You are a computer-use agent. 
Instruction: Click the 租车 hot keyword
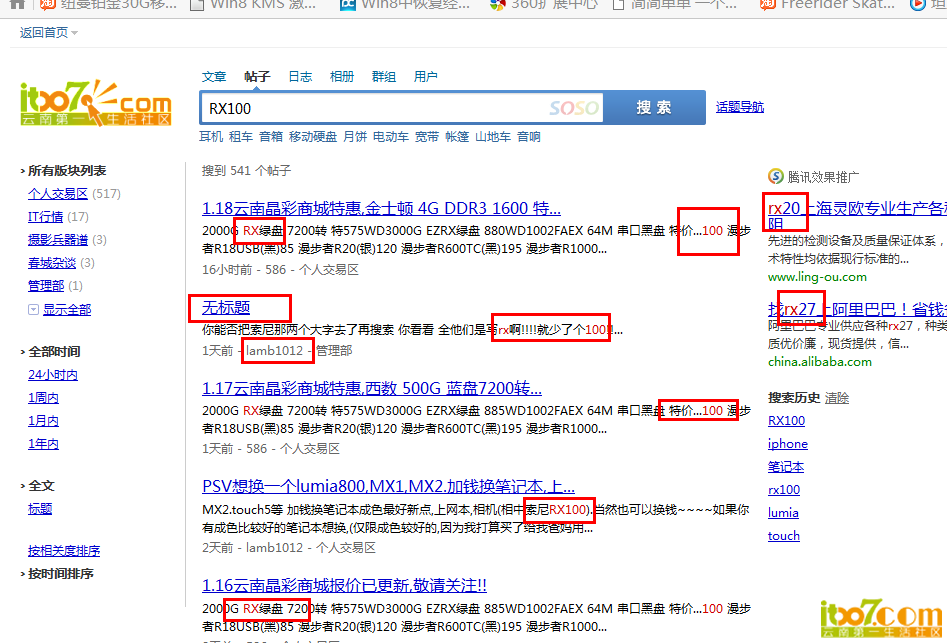click(x=241, y=137)
